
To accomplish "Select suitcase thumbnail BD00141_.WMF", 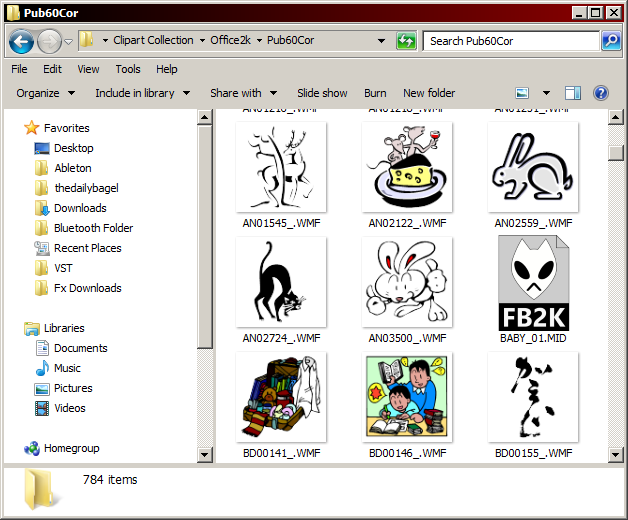I will [x=281, y=397].
